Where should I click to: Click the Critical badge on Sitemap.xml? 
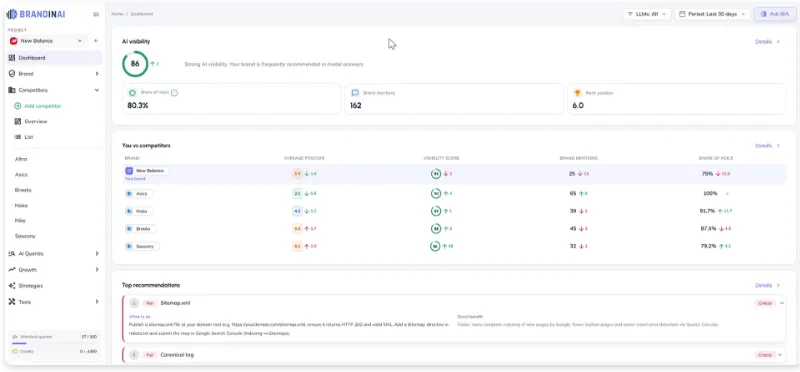tap(765, 303)
